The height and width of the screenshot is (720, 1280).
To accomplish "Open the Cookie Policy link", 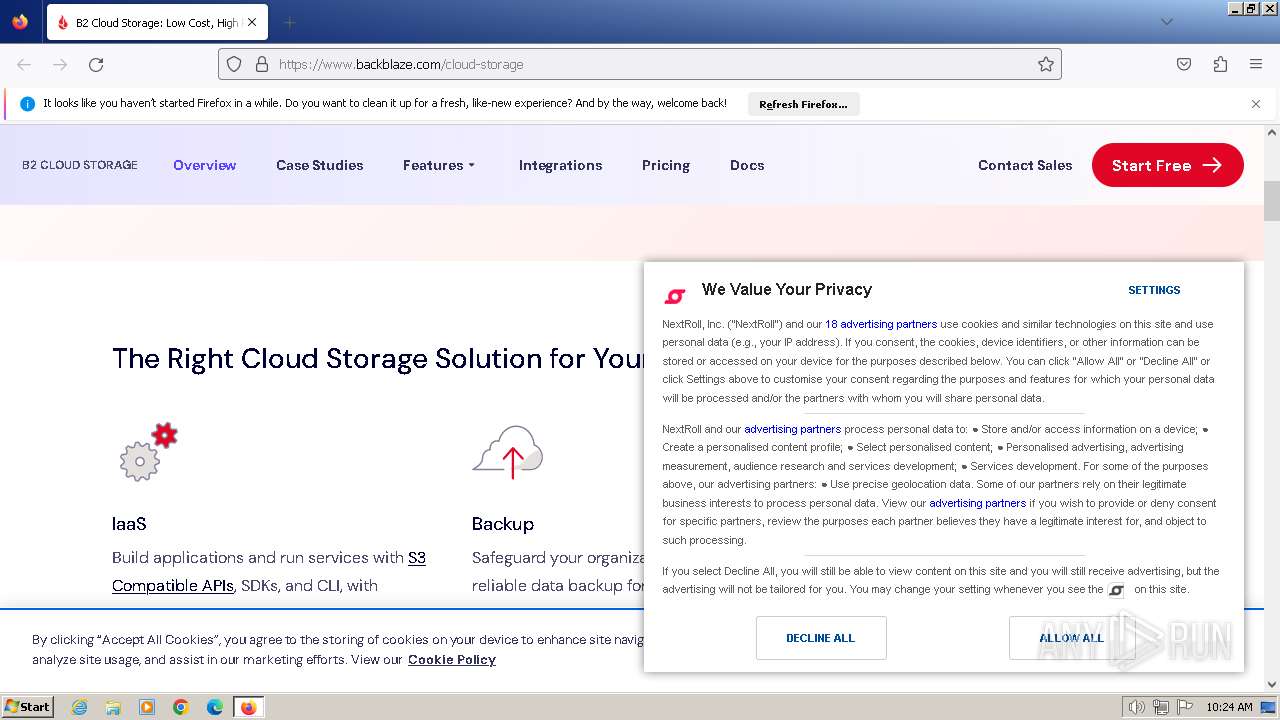I will [451, 659].
